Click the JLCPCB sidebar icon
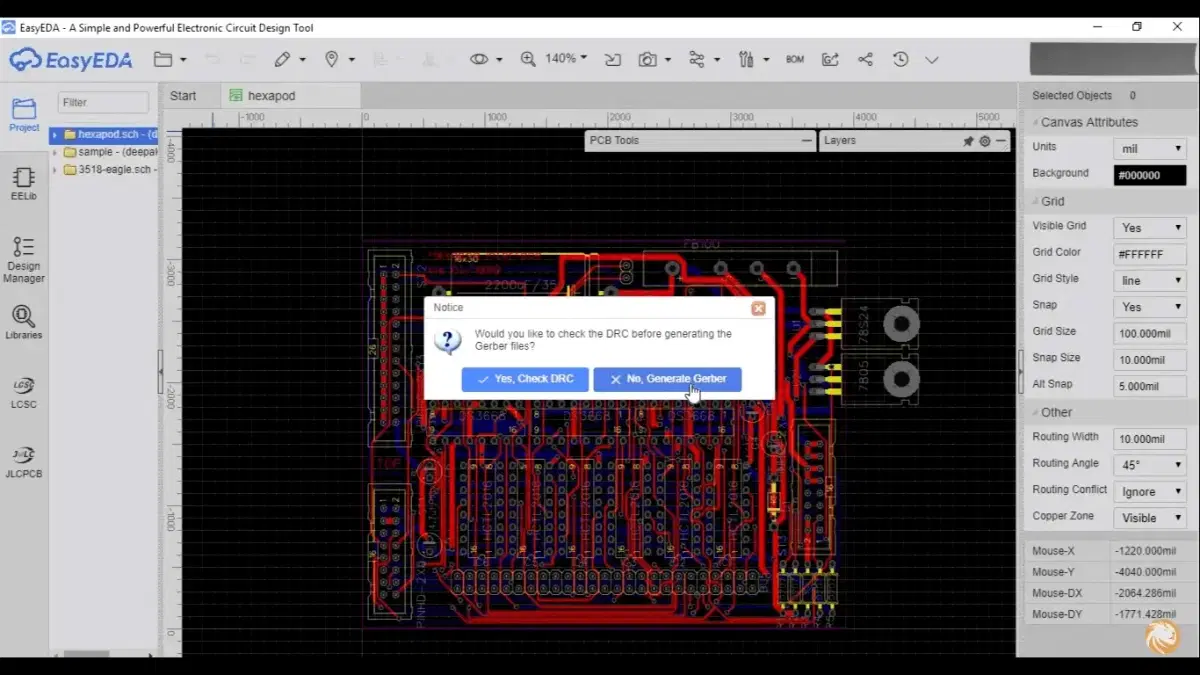This screenshot has height=675, width=1200. tap(23, 460)
